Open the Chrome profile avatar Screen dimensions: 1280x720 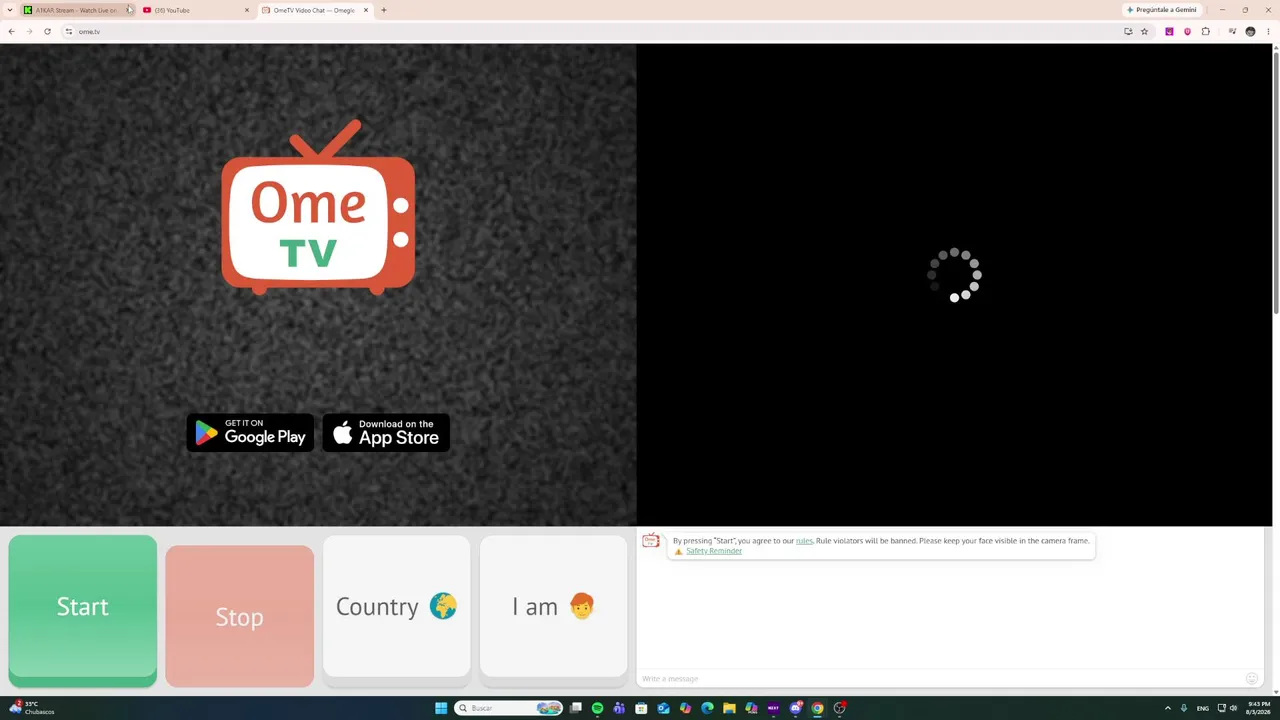(1250, 31)
